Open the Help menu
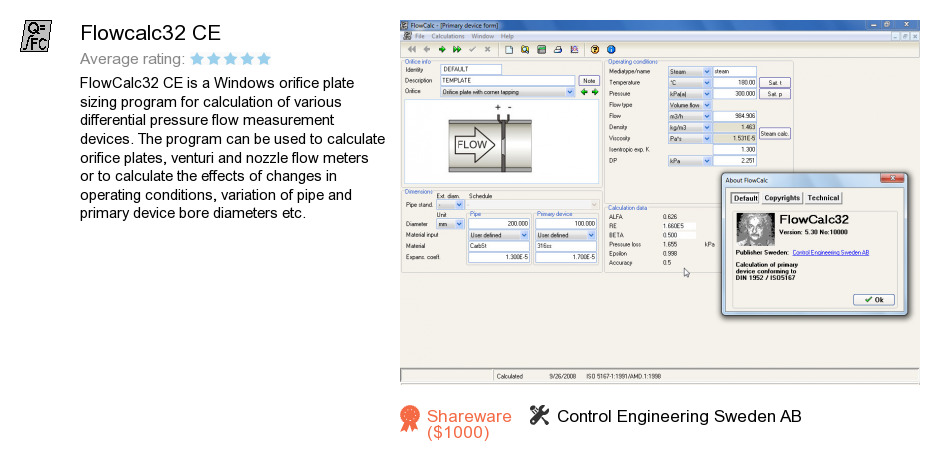Screen dimensions: 940x468 [x=507, y=37]
